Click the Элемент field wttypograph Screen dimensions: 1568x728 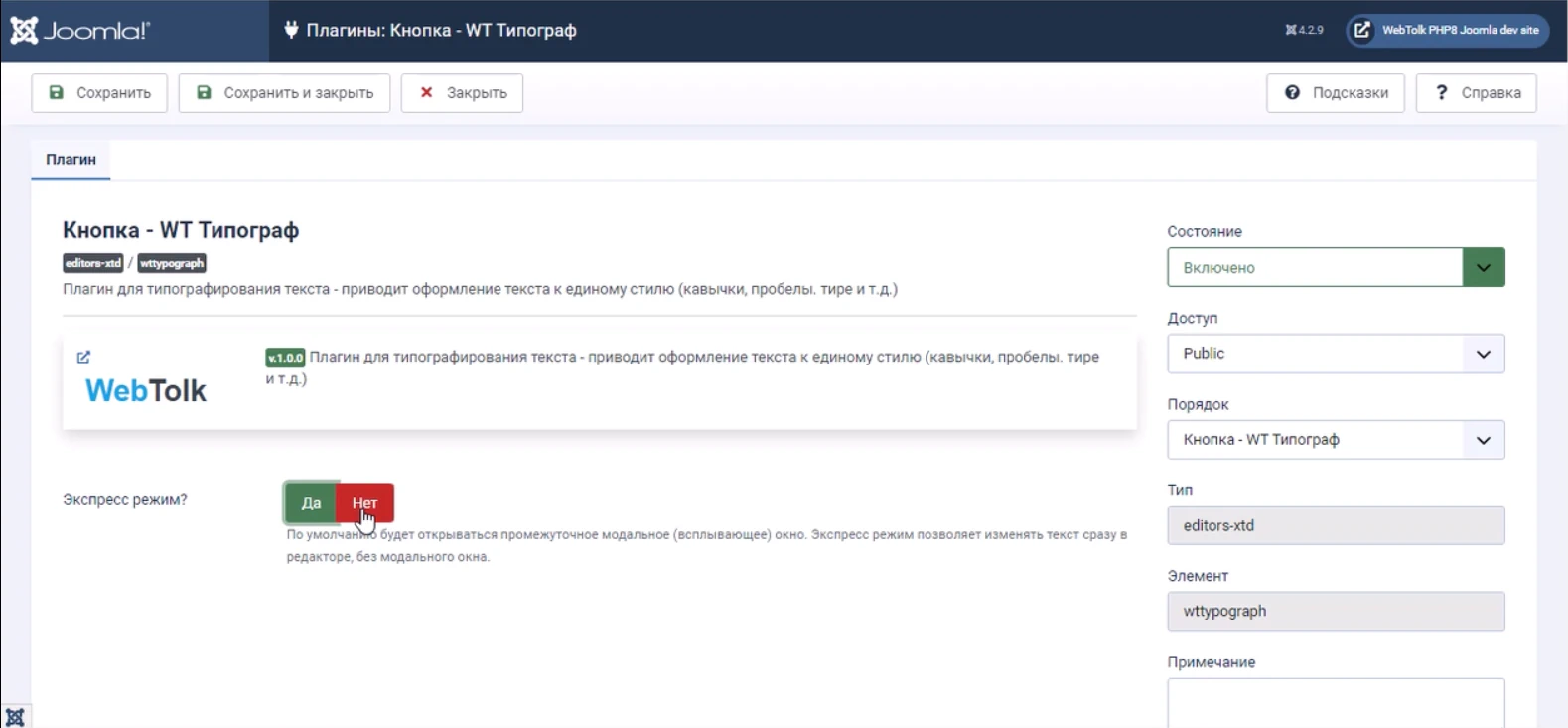[x=1336, y=612]
